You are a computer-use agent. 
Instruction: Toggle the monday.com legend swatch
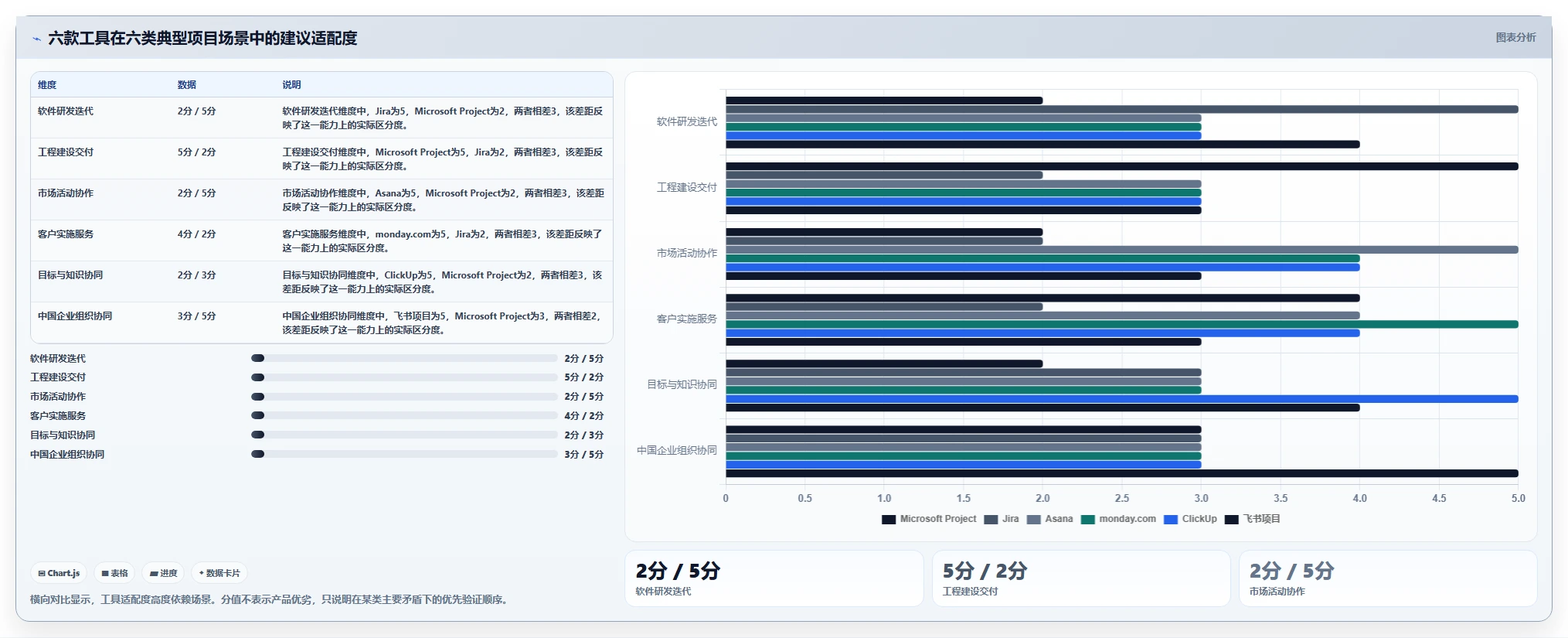[1088, 519]
